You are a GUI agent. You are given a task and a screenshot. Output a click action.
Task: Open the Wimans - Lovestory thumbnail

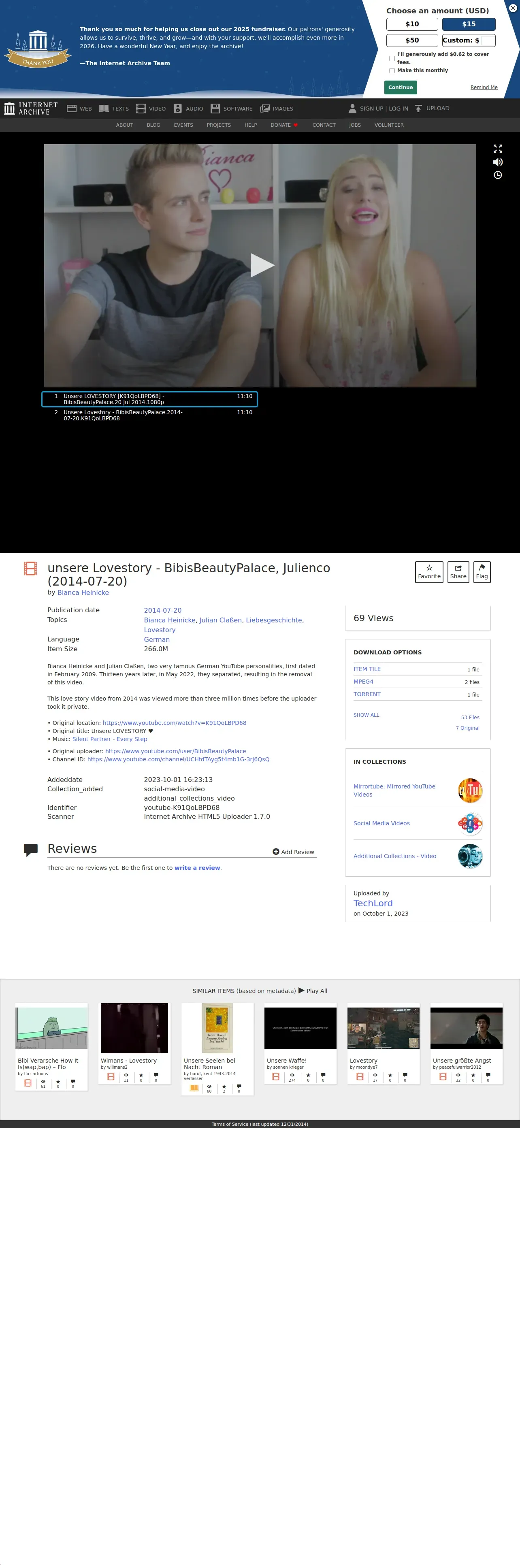pyautogui.click(x=134, y=1028)
